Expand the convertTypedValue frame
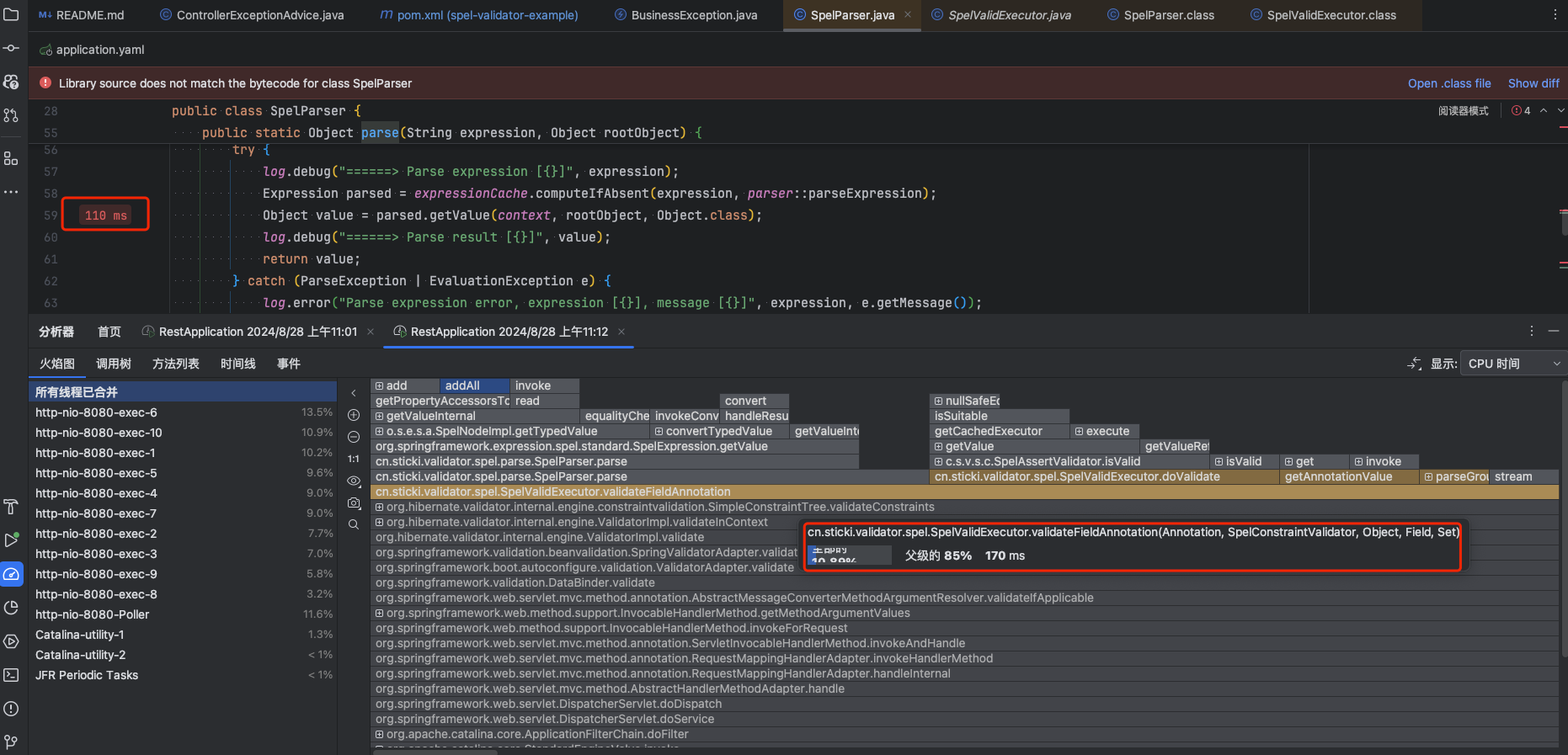This screenshot has height=755, width=1568. pos(659,431)
